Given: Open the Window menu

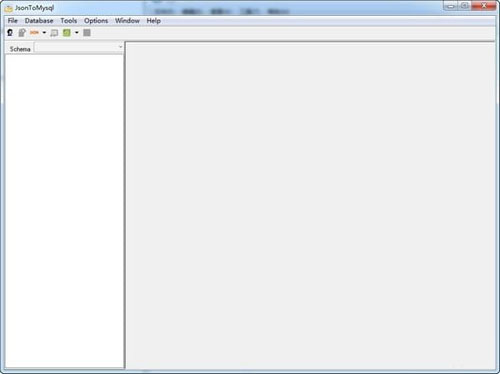Looking at the screenshot, I should [127, 21].
